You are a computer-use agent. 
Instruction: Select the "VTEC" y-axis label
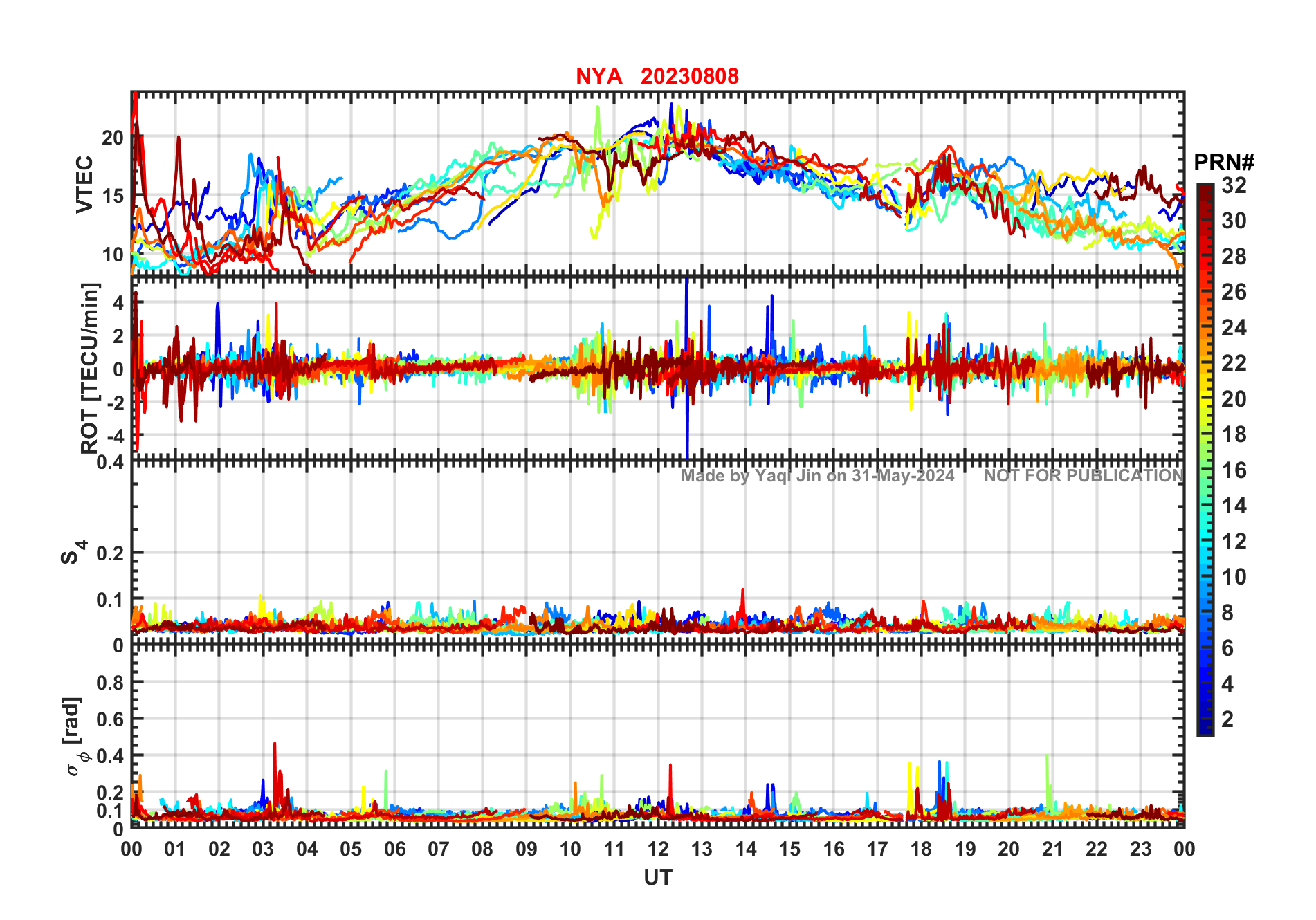tap(84, 184)
